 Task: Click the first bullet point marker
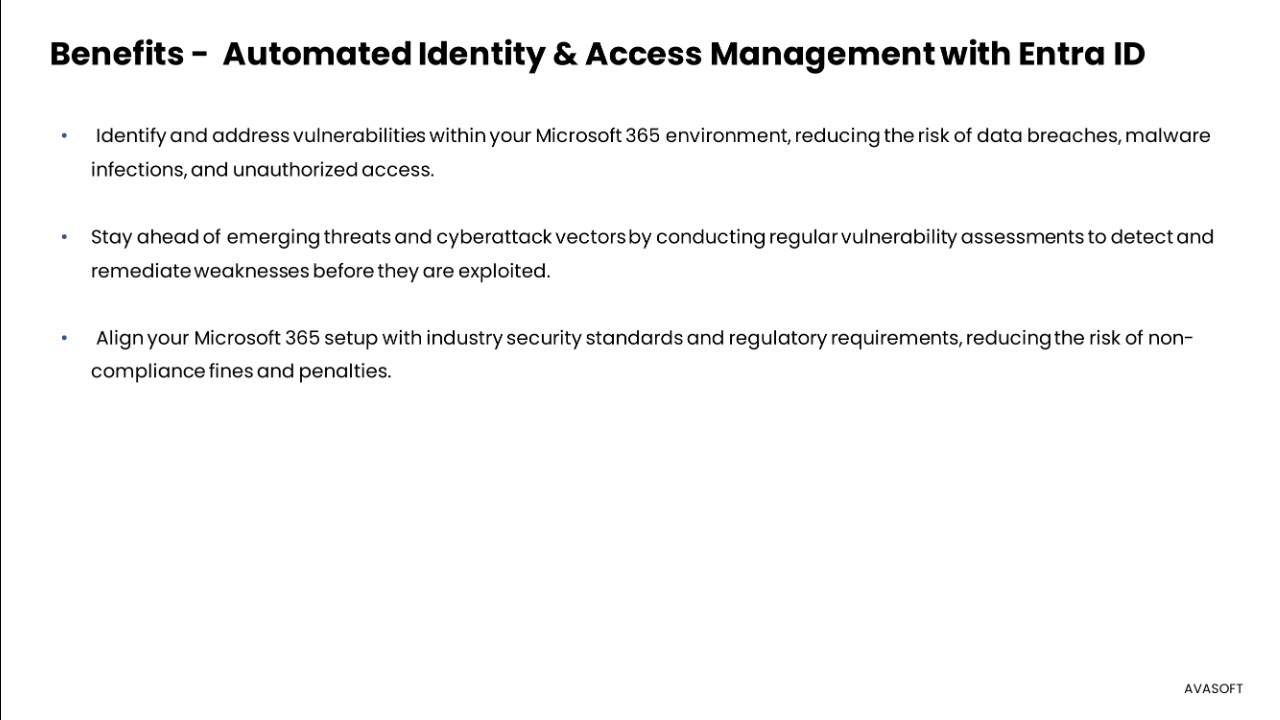tap(64, 136)
